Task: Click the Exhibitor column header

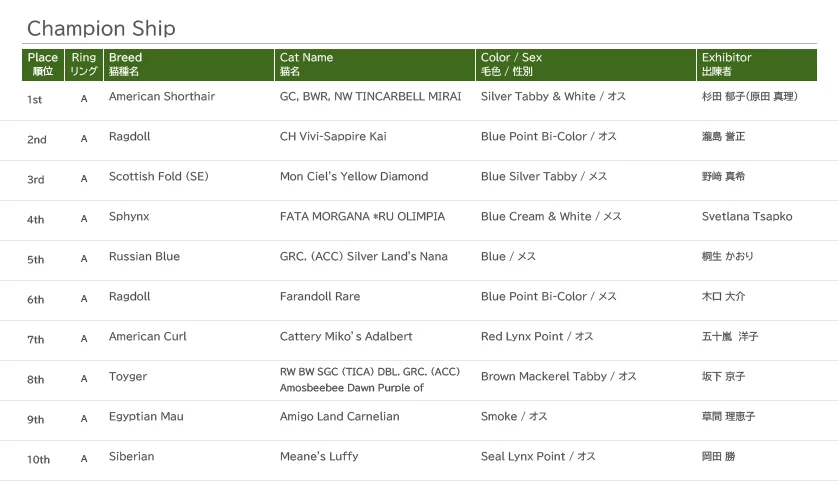Action: [726, 64]
